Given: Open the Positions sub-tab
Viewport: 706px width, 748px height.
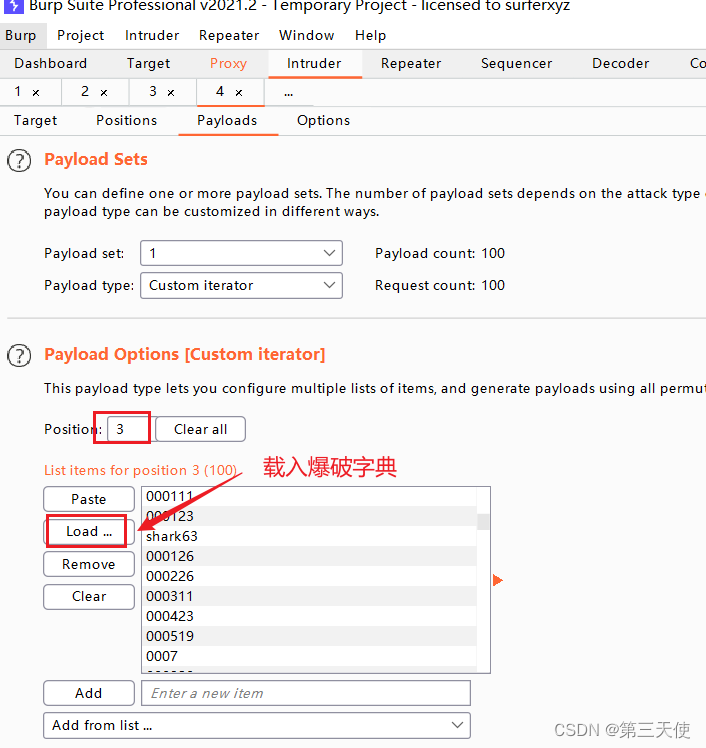Looking at the screenshot, I should [126, 121].
